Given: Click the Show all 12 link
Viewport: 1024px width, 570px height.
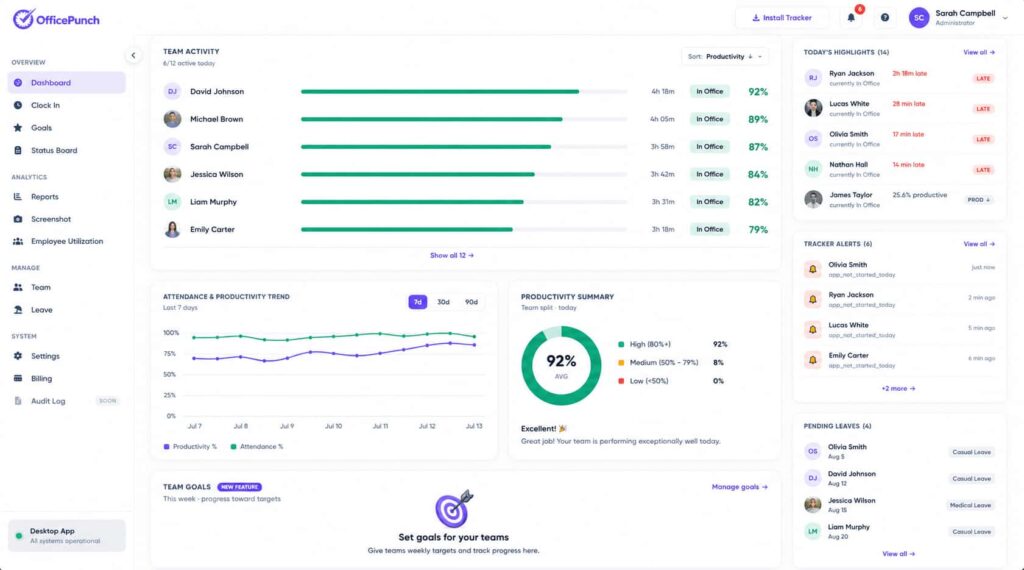Looking at the screenshot, I should (x=452, y=255).
